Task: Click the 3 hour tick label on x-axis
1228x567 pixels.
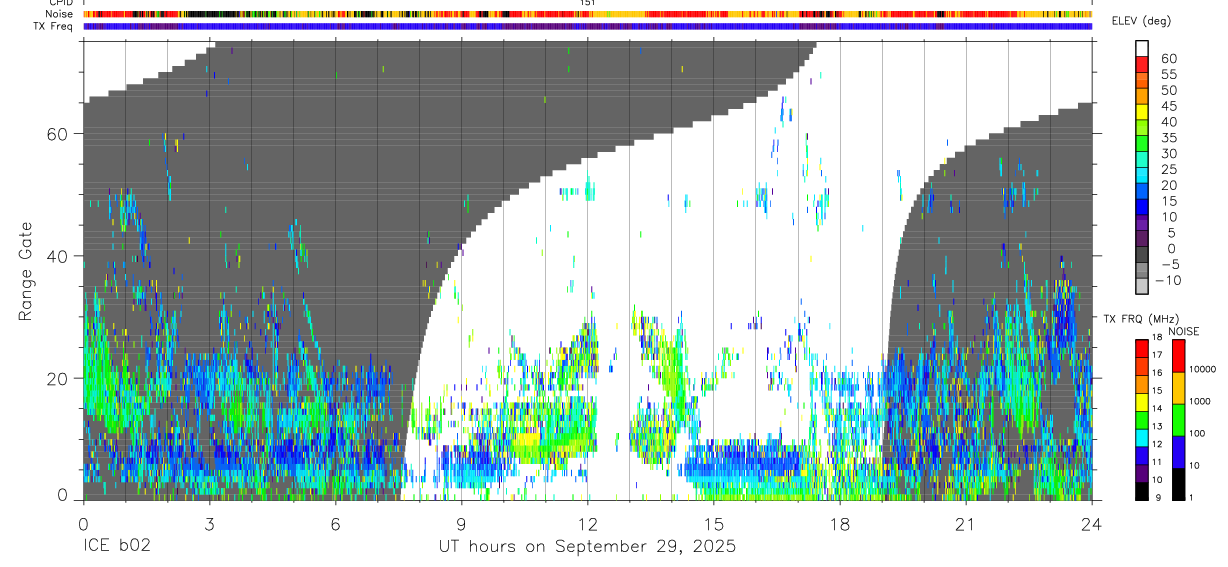Action: tap(209, 523)
